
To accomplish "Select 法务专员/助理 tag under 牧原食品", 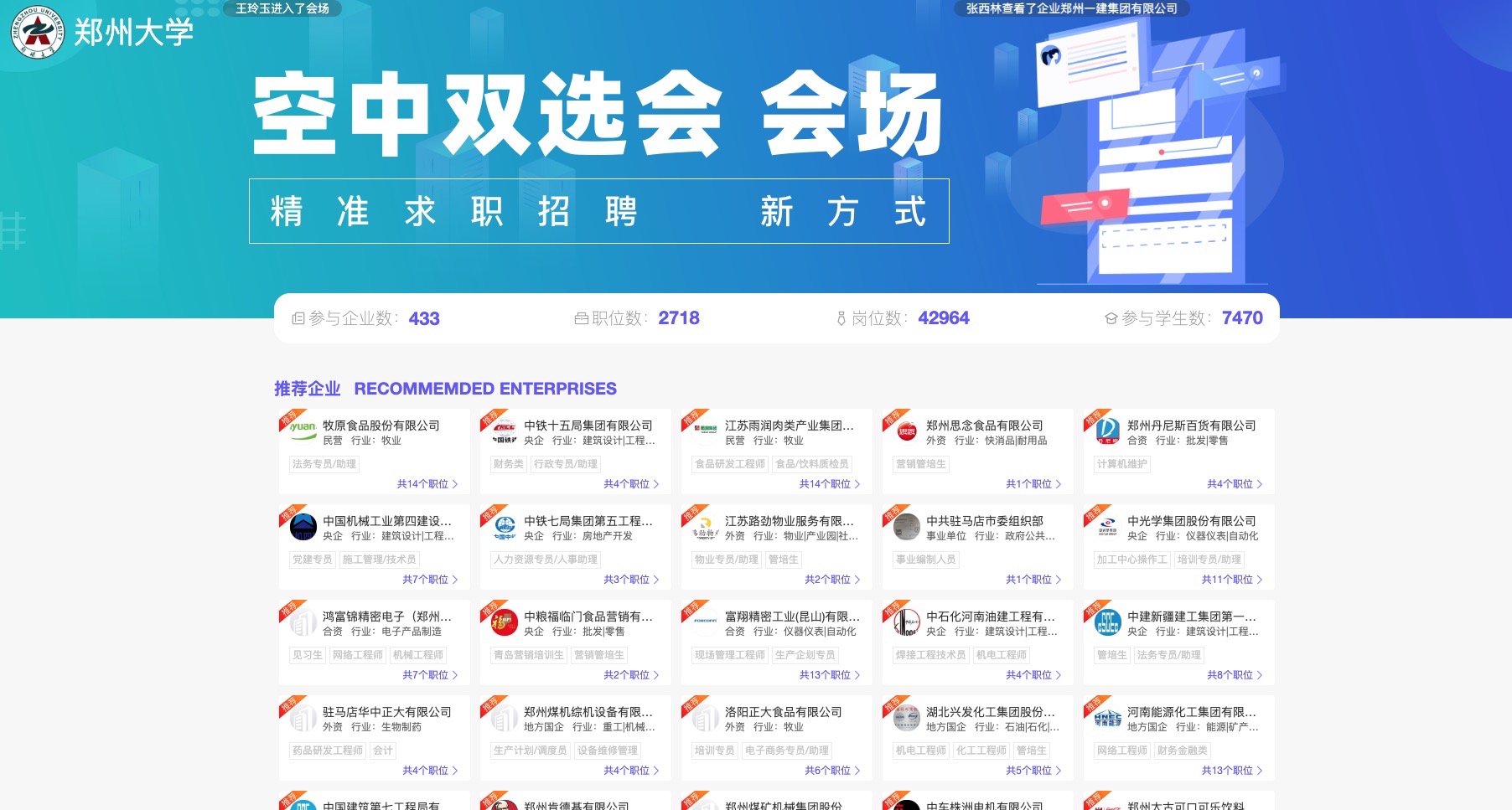I will pyautogui.click(x=324, y=464).
